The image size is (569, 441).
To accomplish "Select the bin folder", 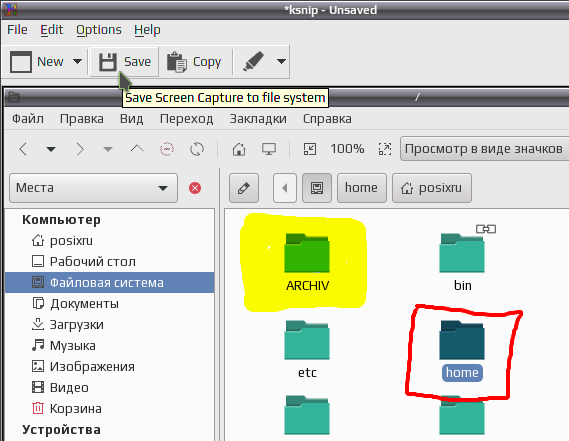I will pyautogui.click(x=462, y=263).
